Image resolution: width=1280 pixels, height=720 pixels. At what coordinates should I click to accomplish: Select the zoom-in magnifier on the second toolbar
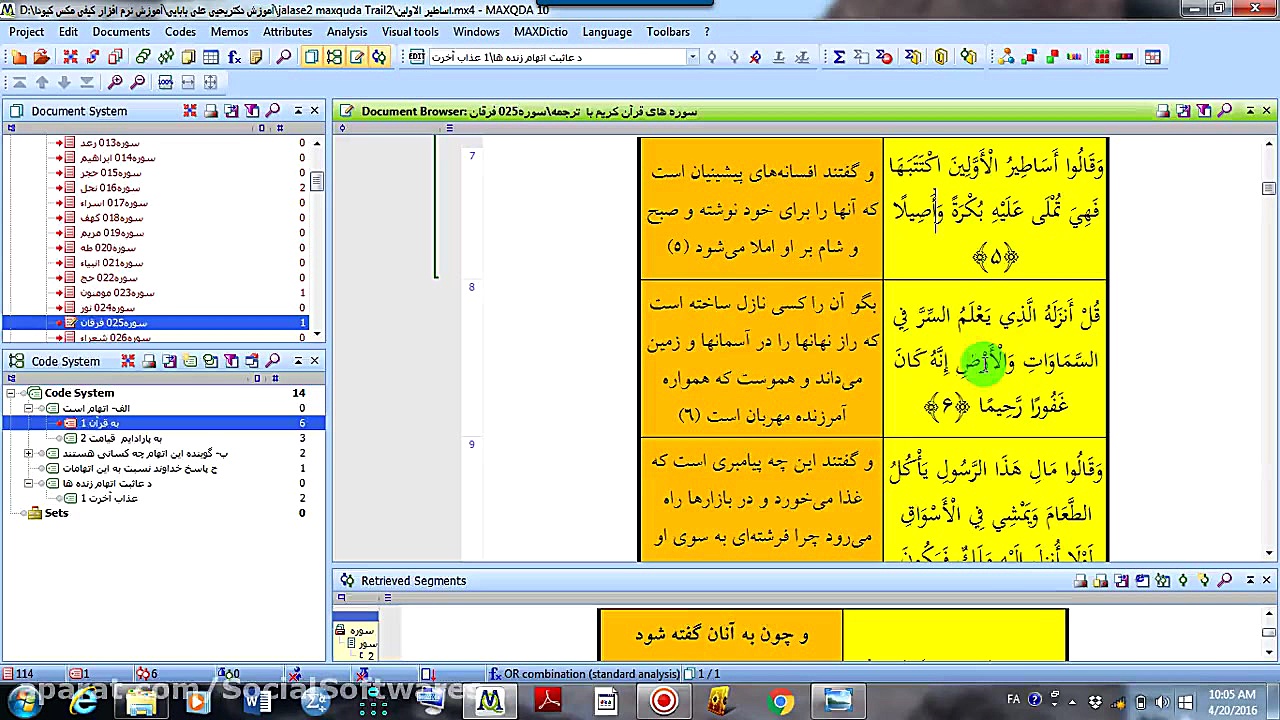tap(115, 82)
